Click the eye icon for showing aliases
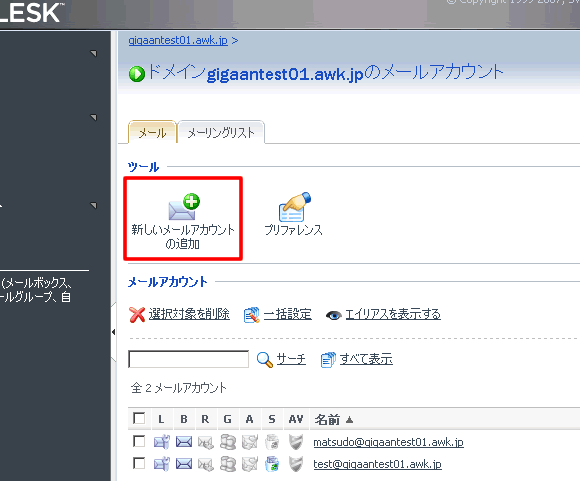Image resolution: width=580 pixels, height=481 pixels. (x=334, y=315)
